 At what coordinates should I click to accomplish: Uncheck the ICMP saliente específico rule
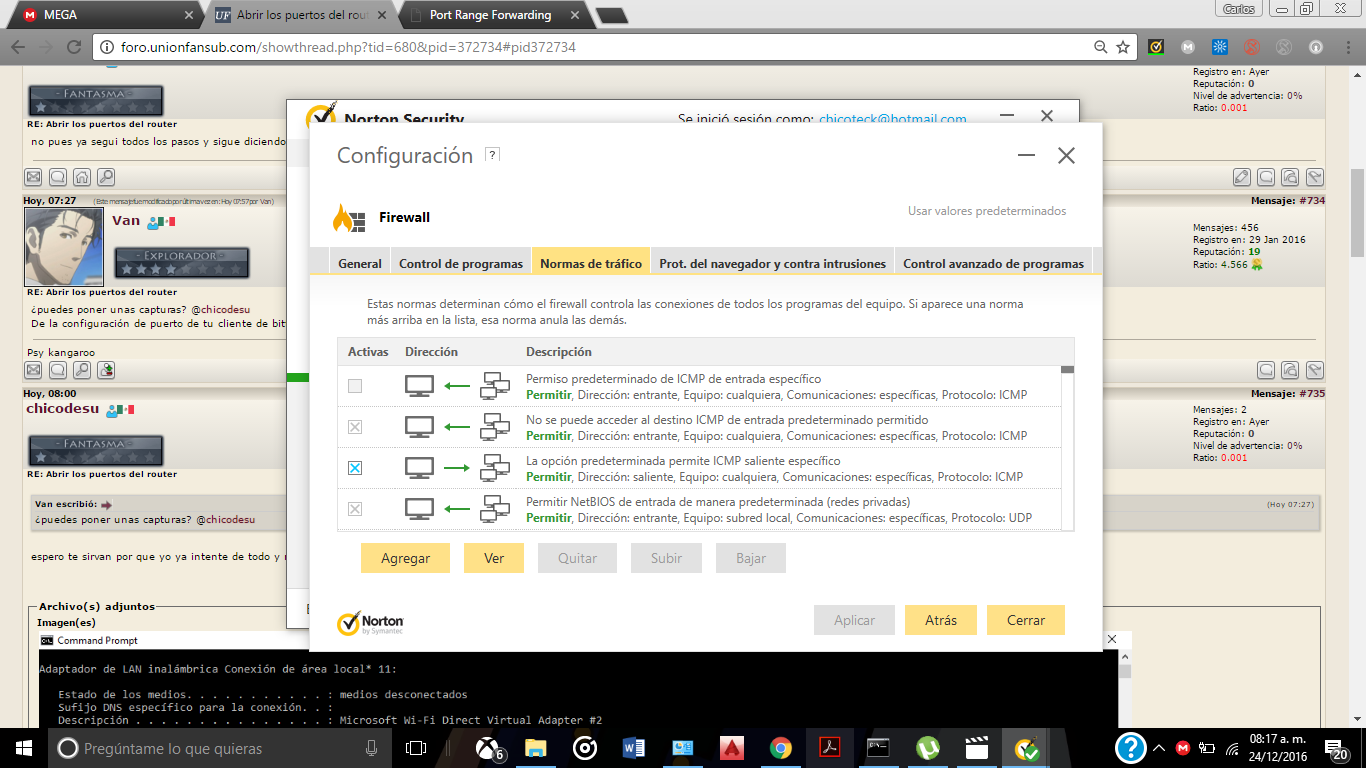355,468
